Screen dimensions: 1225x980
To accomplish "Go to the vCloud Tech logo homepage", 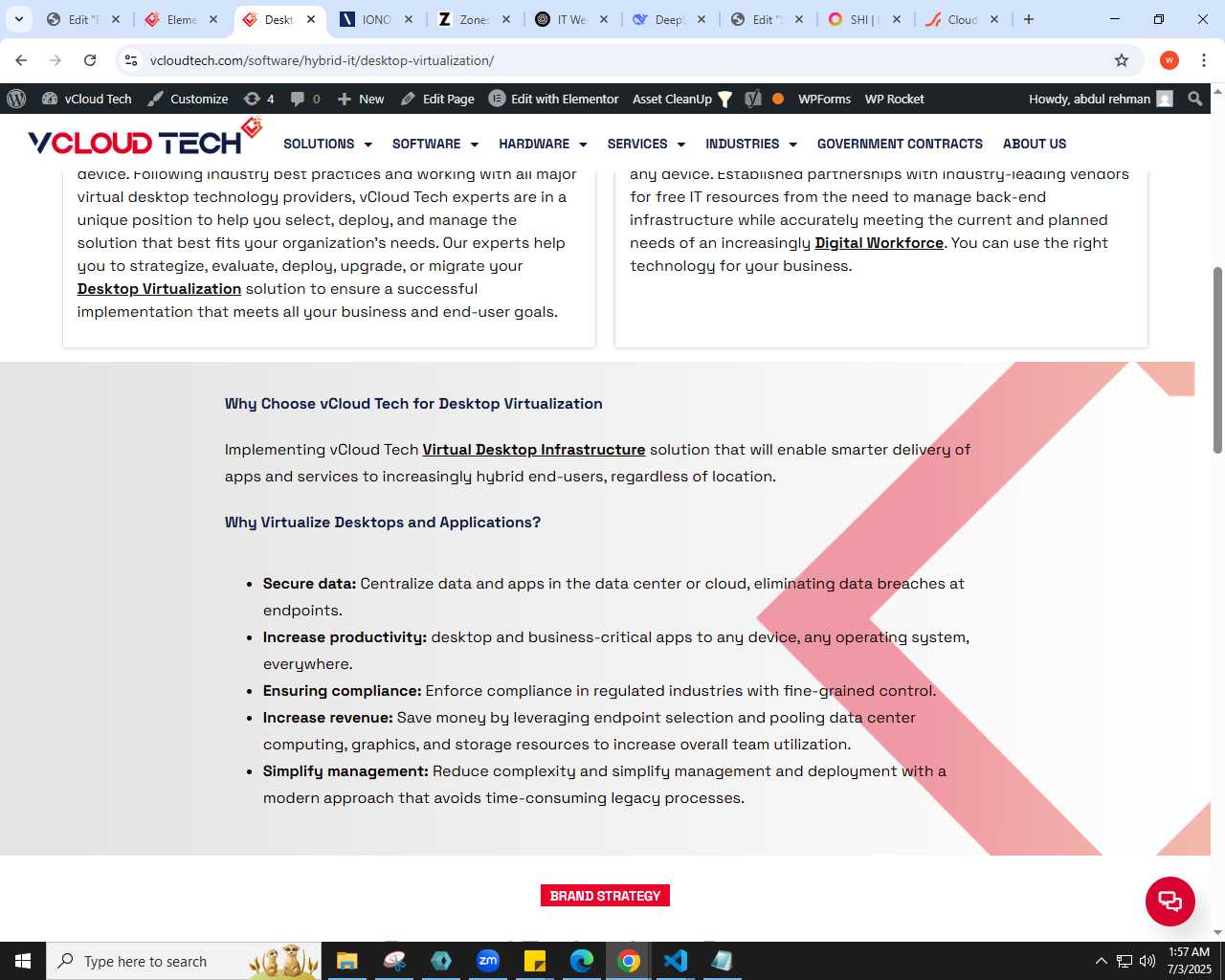I will (x=145, y=138).
